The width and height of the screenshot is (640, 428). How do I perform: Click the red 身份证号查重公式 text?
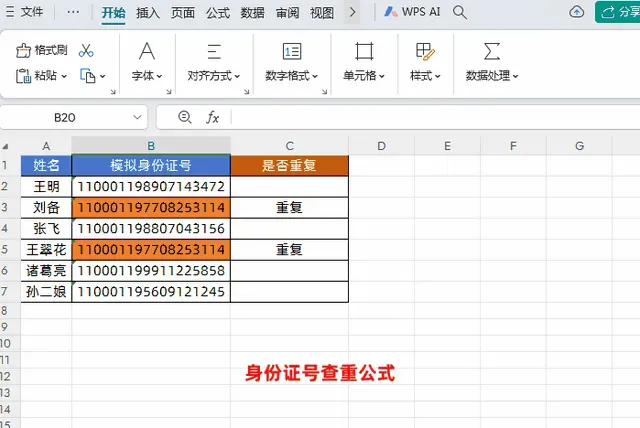320,373
